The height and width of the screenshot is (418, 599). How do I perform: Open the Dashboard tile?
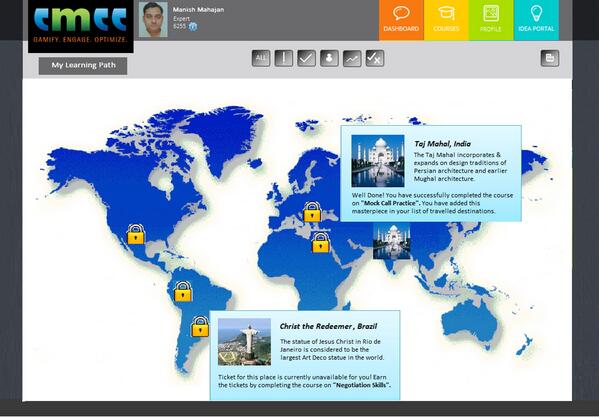401,20
